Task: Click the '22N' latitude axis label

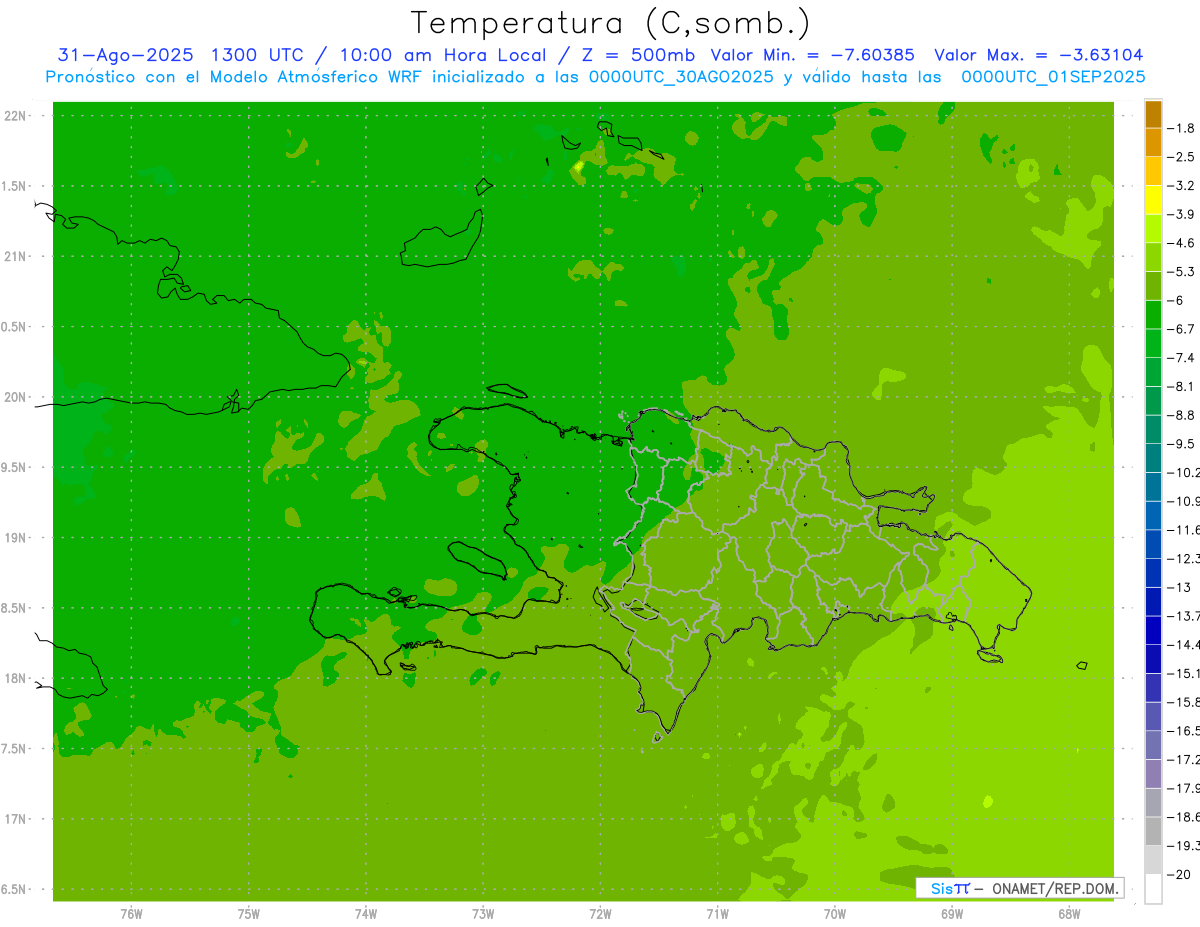Action: tap(16, 116)
